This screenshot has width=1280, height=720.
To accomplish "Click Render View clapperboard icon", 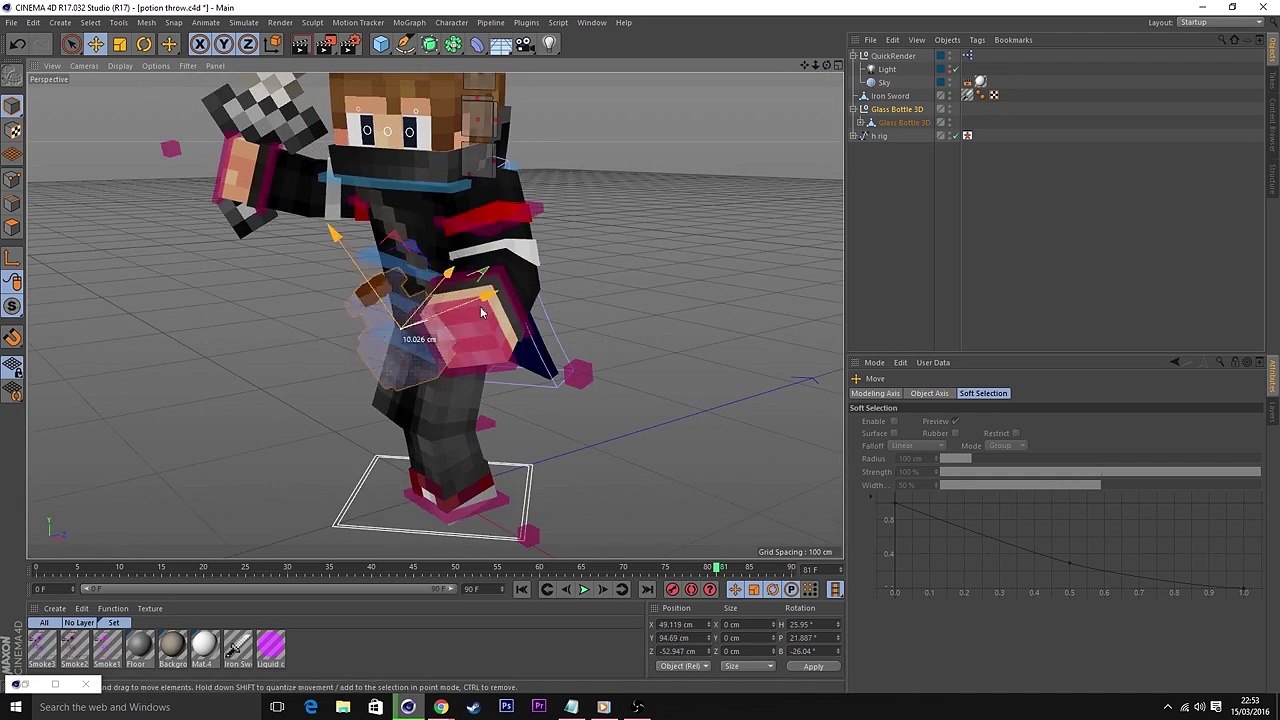I will click(x=301, y=44).
